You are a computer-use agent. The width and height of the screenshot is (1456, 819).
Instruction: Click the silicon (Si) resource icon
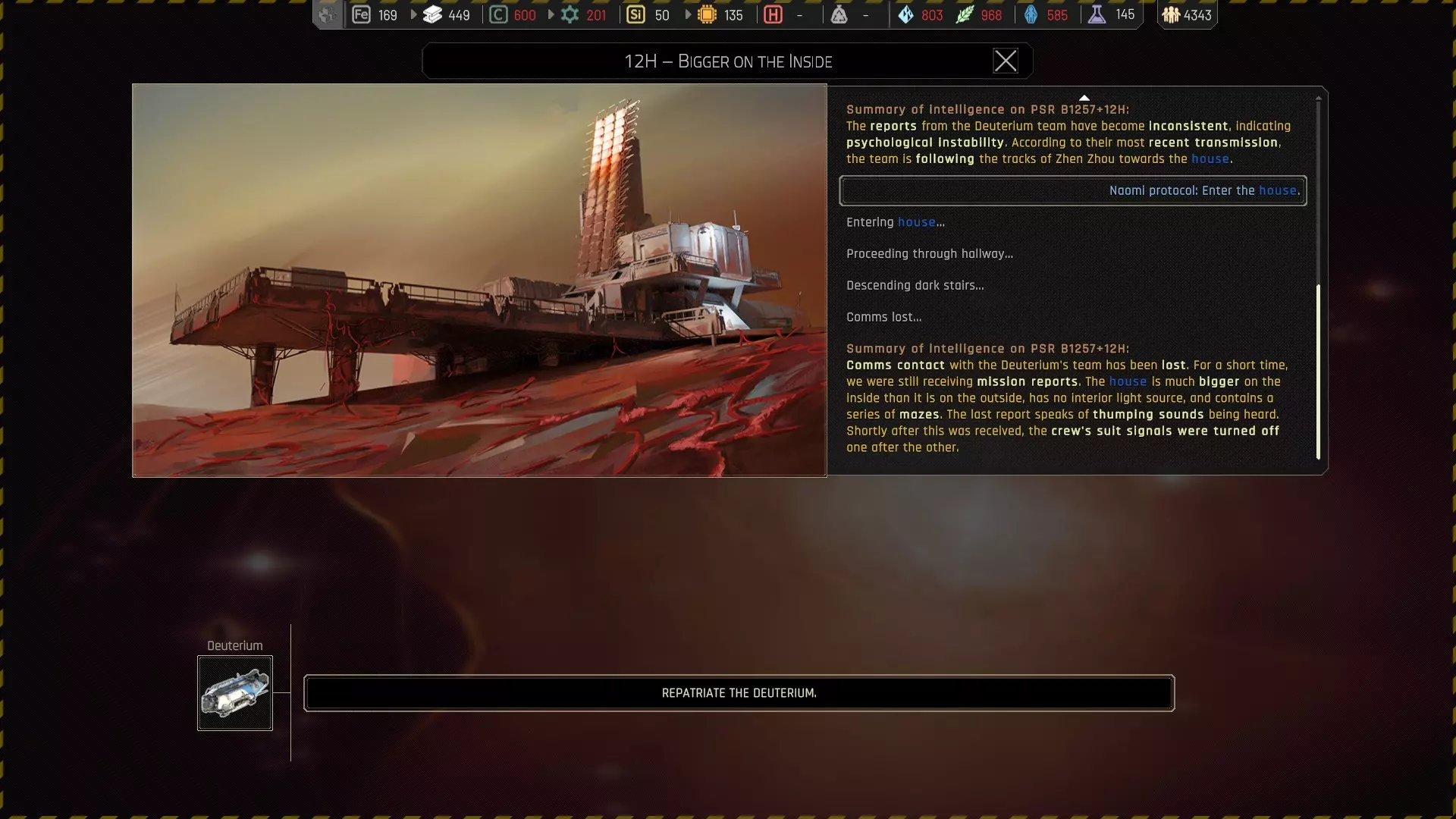[635, 14]
